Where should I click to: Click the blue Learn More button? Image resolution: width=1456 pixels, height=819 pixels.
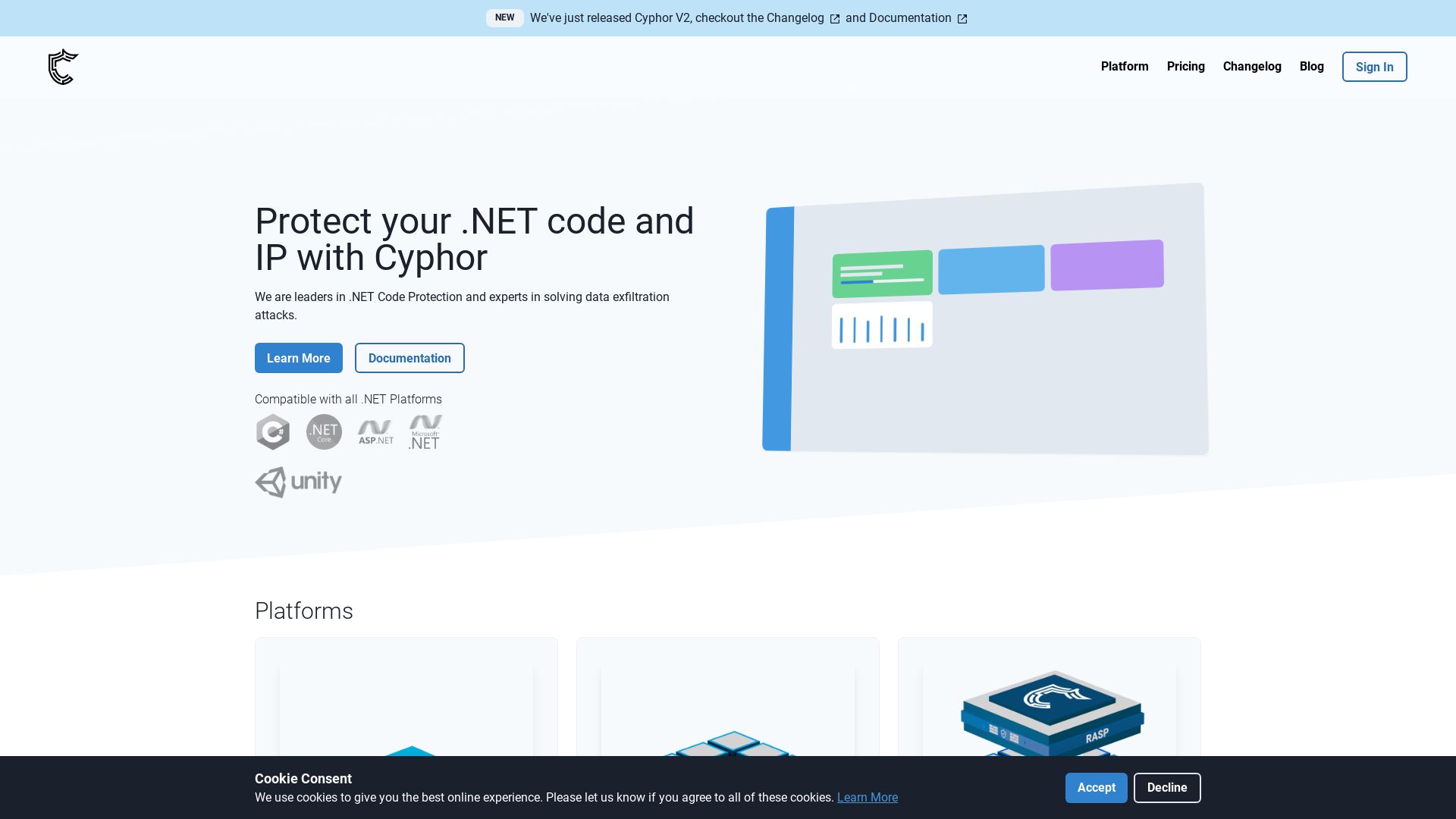(x=299, y=358)
